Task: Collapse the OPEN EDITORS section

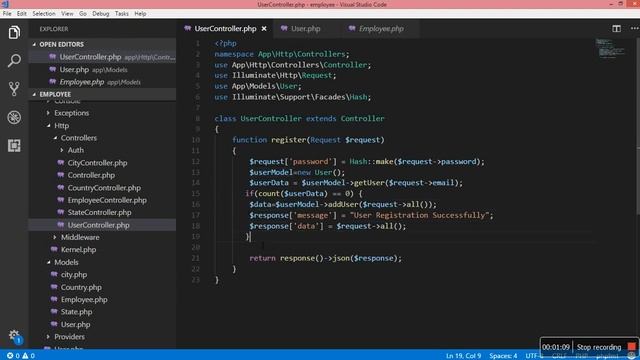Action: [x=34, y=44]
